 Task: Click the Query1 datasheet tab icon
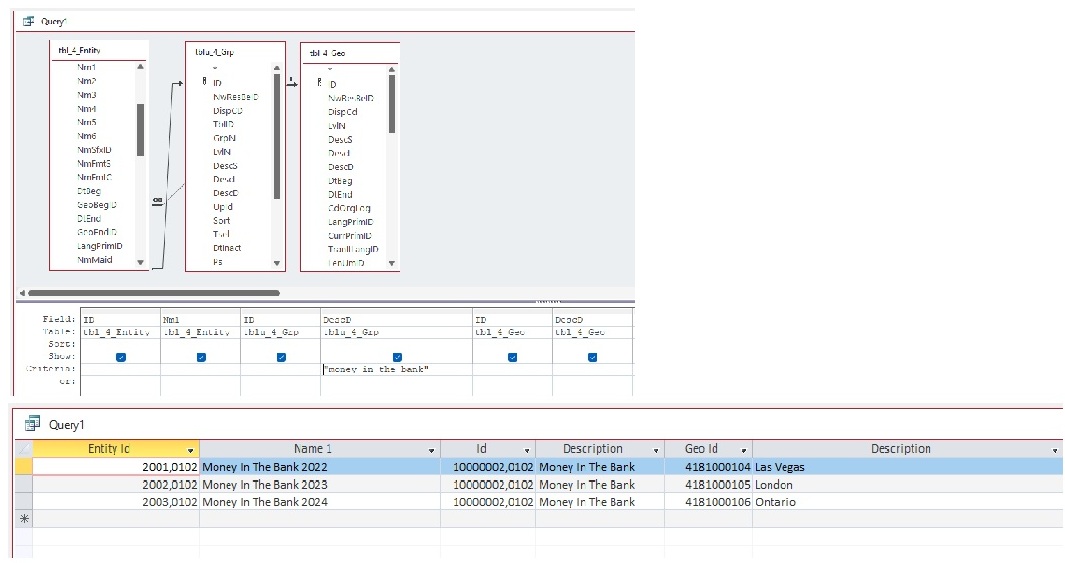pyautogui.click(x=32, y=424)
